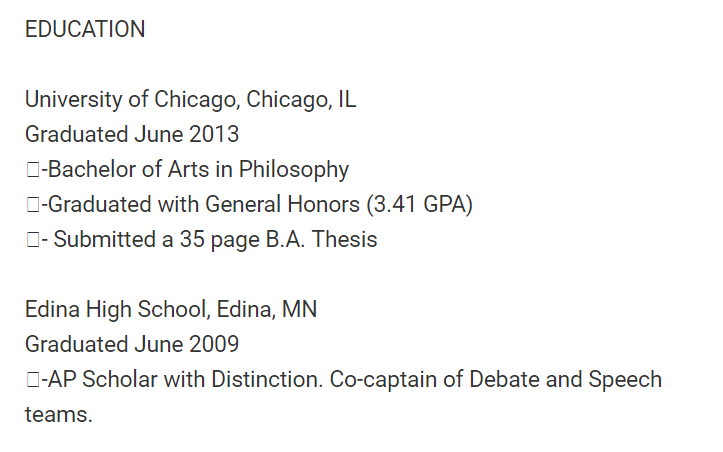723x452 pixels.
Task: Click the word Philosophy
Action: tap(298, 170)
